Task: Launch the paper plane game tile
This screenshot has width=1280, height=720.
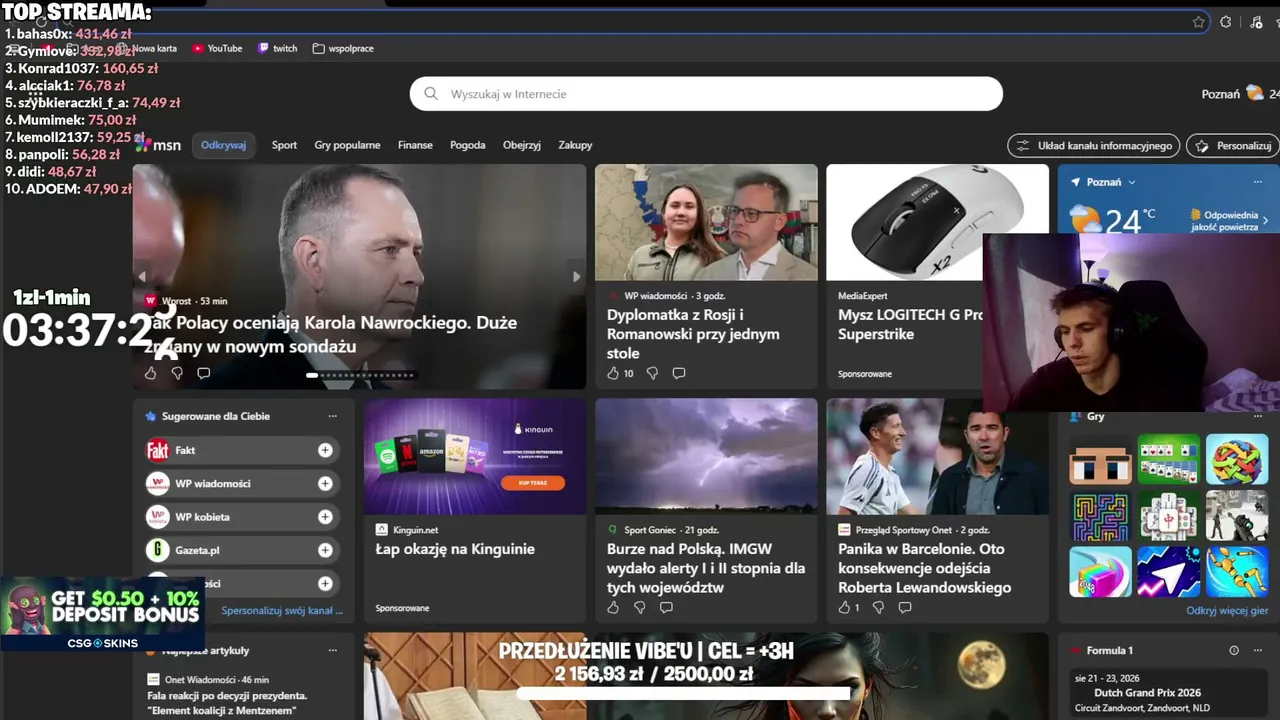Action: [x=1169, y=571]
